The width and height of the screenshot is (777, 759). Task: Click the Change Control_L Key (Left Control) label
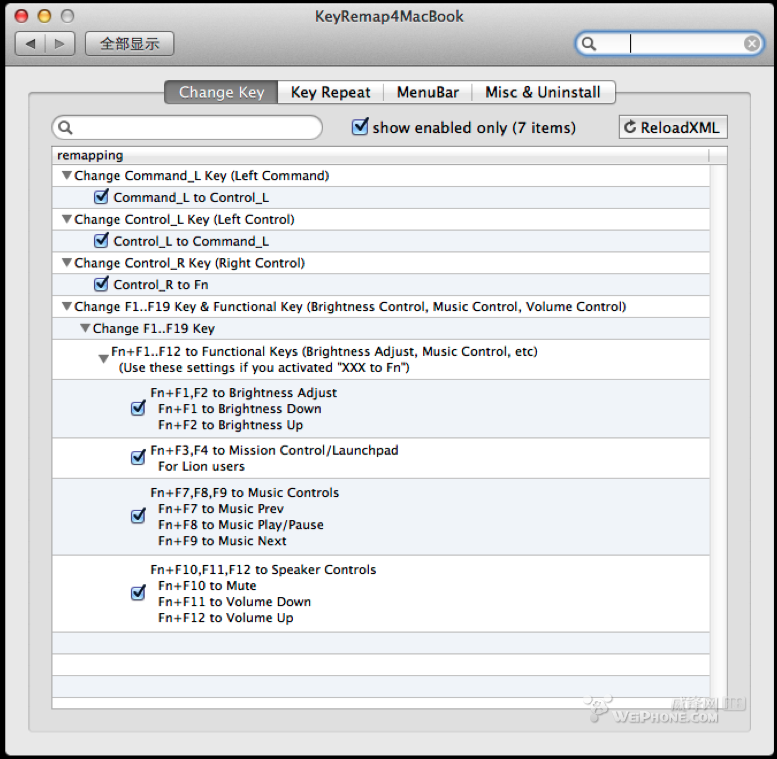(184, 219)
